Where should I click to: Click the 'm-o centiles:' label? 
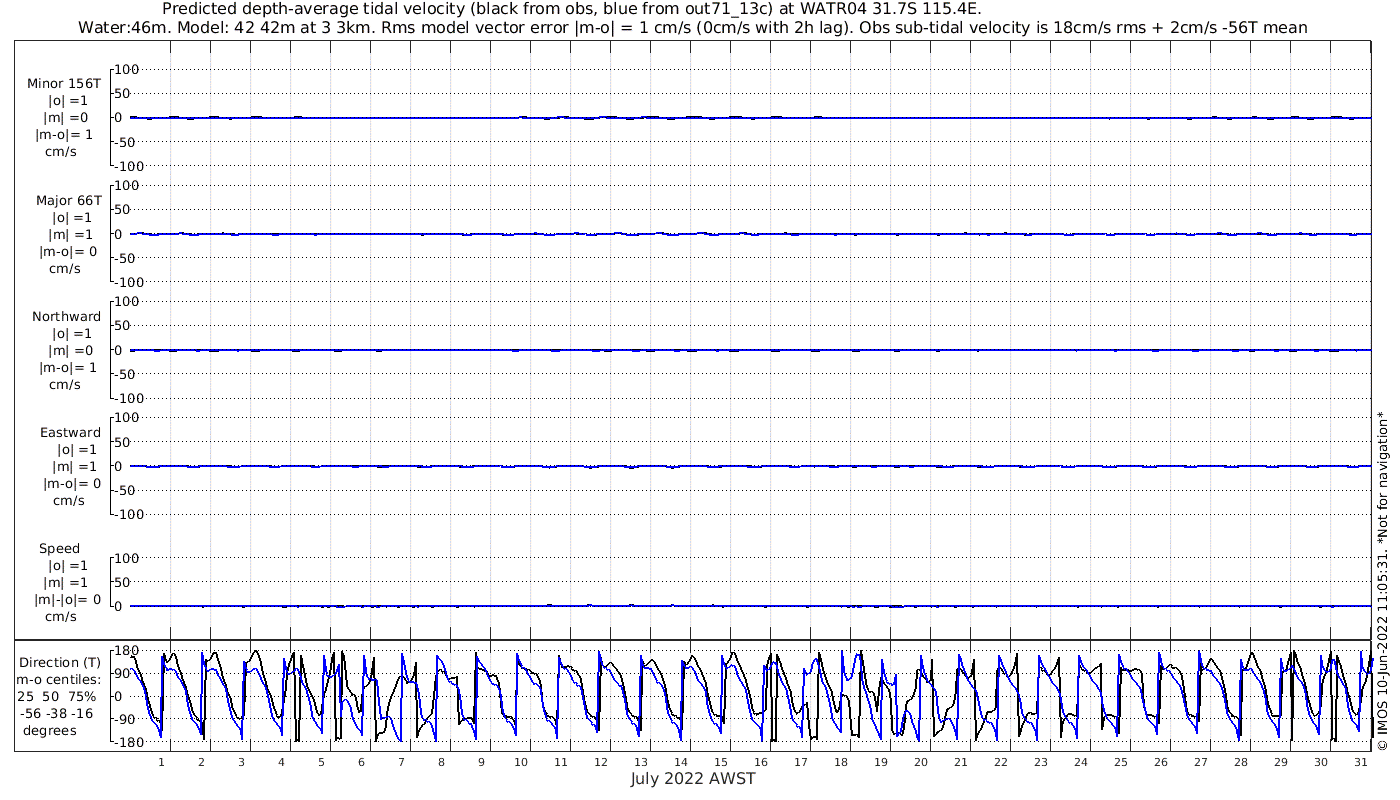pyautogui.click(x=59, y=679)
